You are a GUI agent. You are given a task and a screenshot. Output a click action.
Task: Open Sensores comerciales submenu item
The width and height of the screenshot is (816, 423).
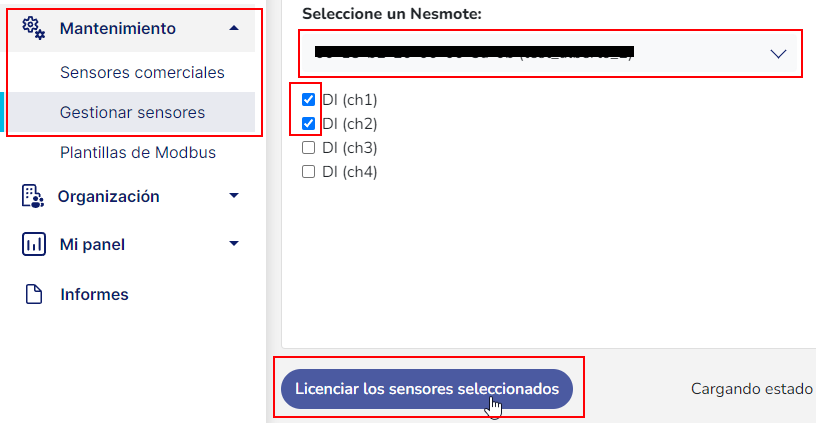(142, 72)
